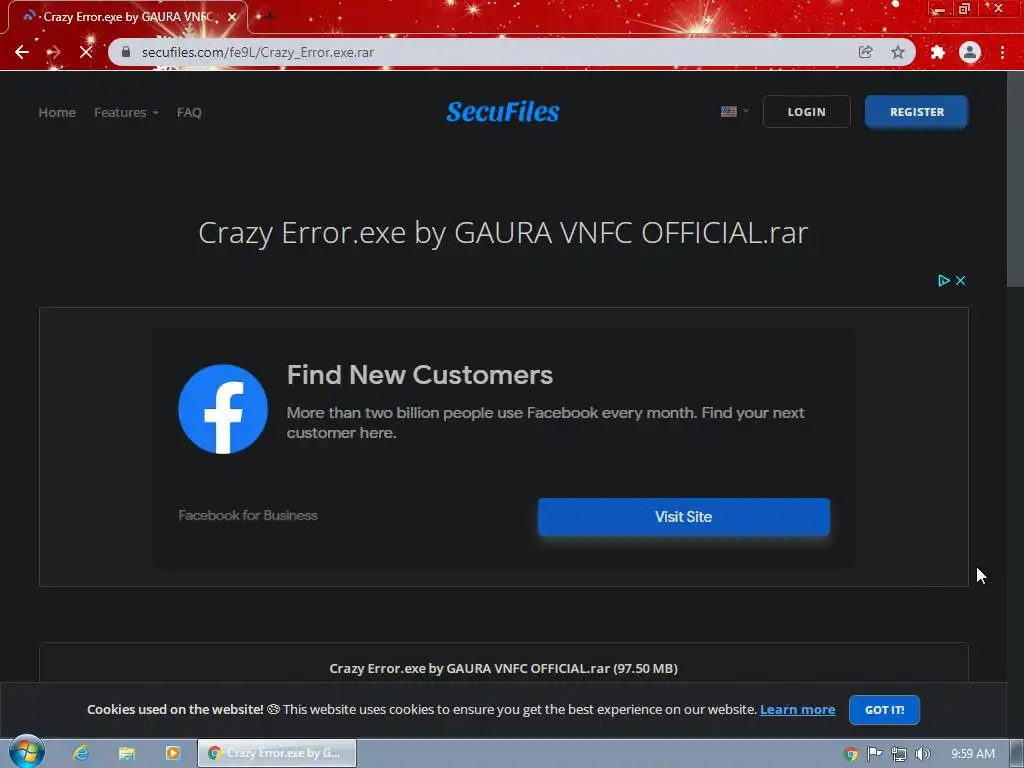Open Windows Explorer folder on taskbar
This screenshot has width=1024, height=768.
(127, 753)
